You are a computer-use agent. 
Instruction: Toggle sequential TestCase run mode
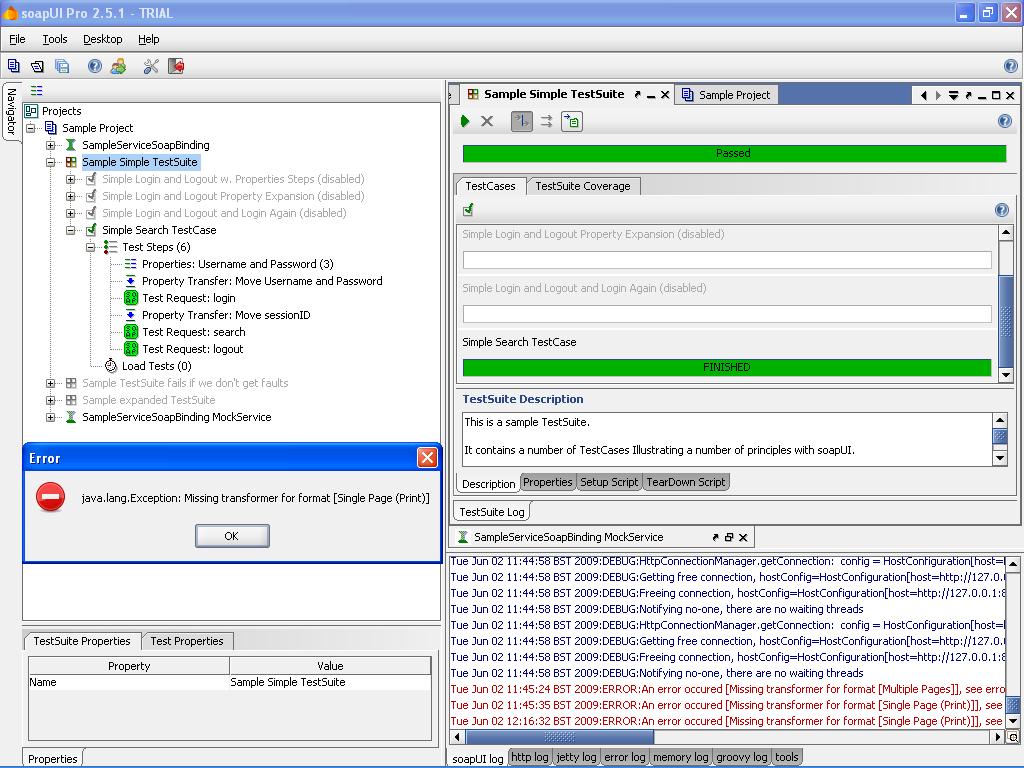521,121
